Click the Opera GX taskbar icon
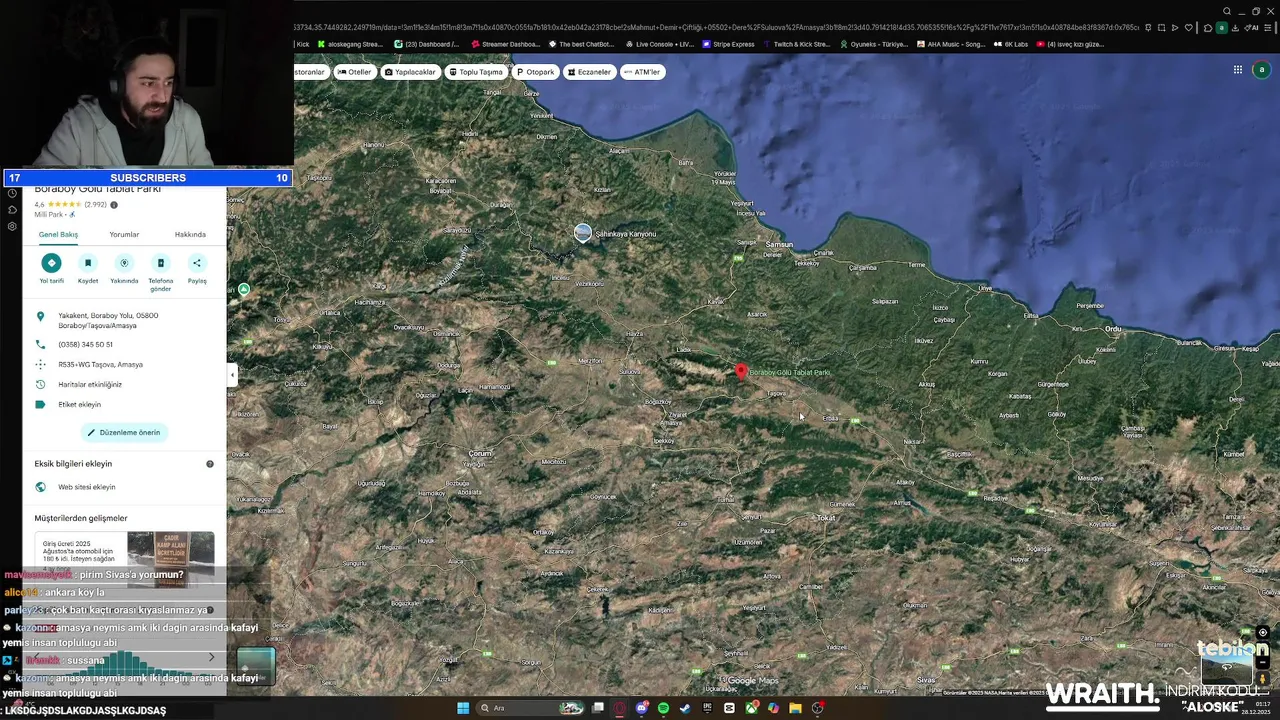Image resolution: width=1280 pixels, height=720 pixels. pyautogui.click(x=620, y=708)
